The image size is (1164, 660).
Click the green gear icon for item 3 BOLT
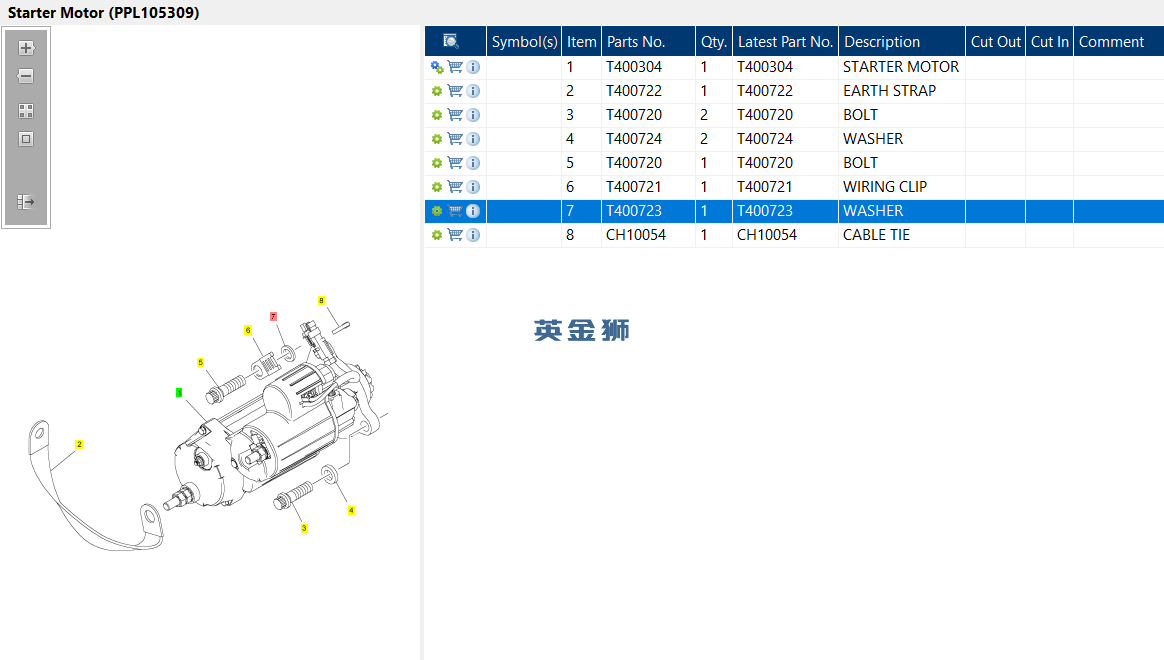[x=437, y=115]
